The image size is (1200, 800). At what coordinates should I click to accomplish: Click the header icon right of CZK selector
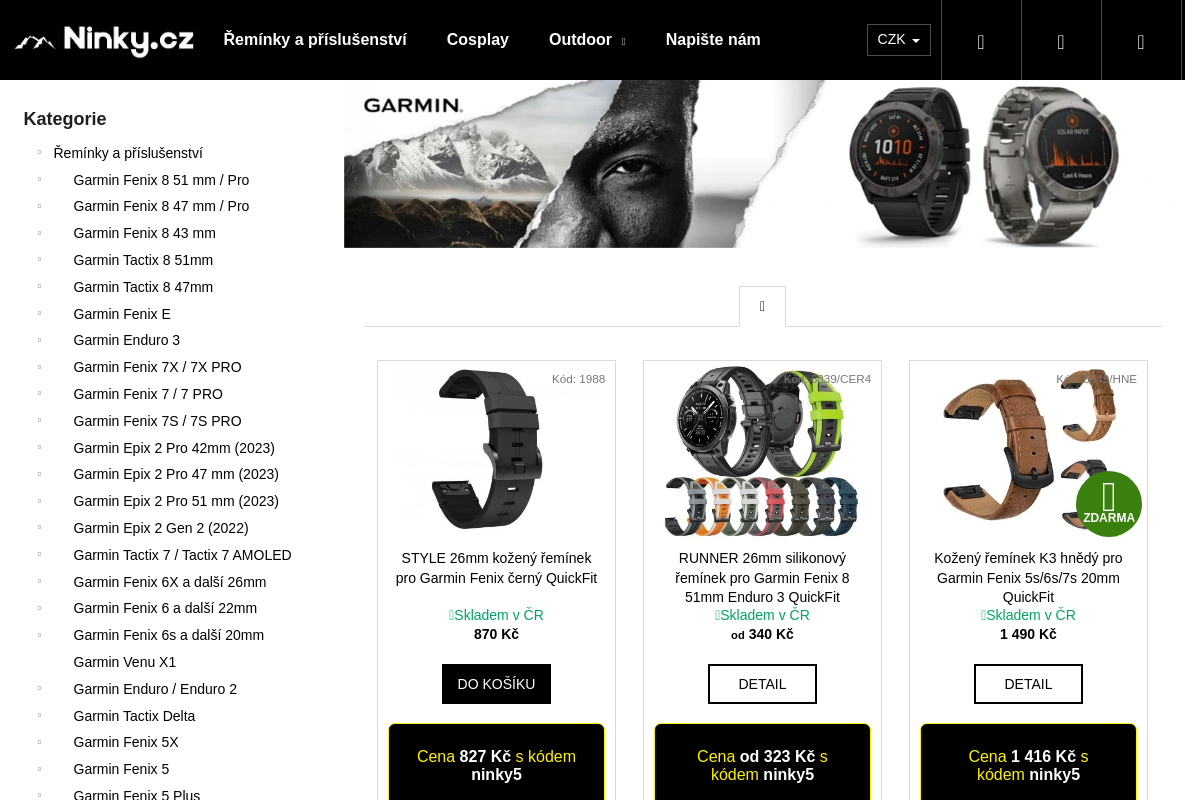[981, 41]
